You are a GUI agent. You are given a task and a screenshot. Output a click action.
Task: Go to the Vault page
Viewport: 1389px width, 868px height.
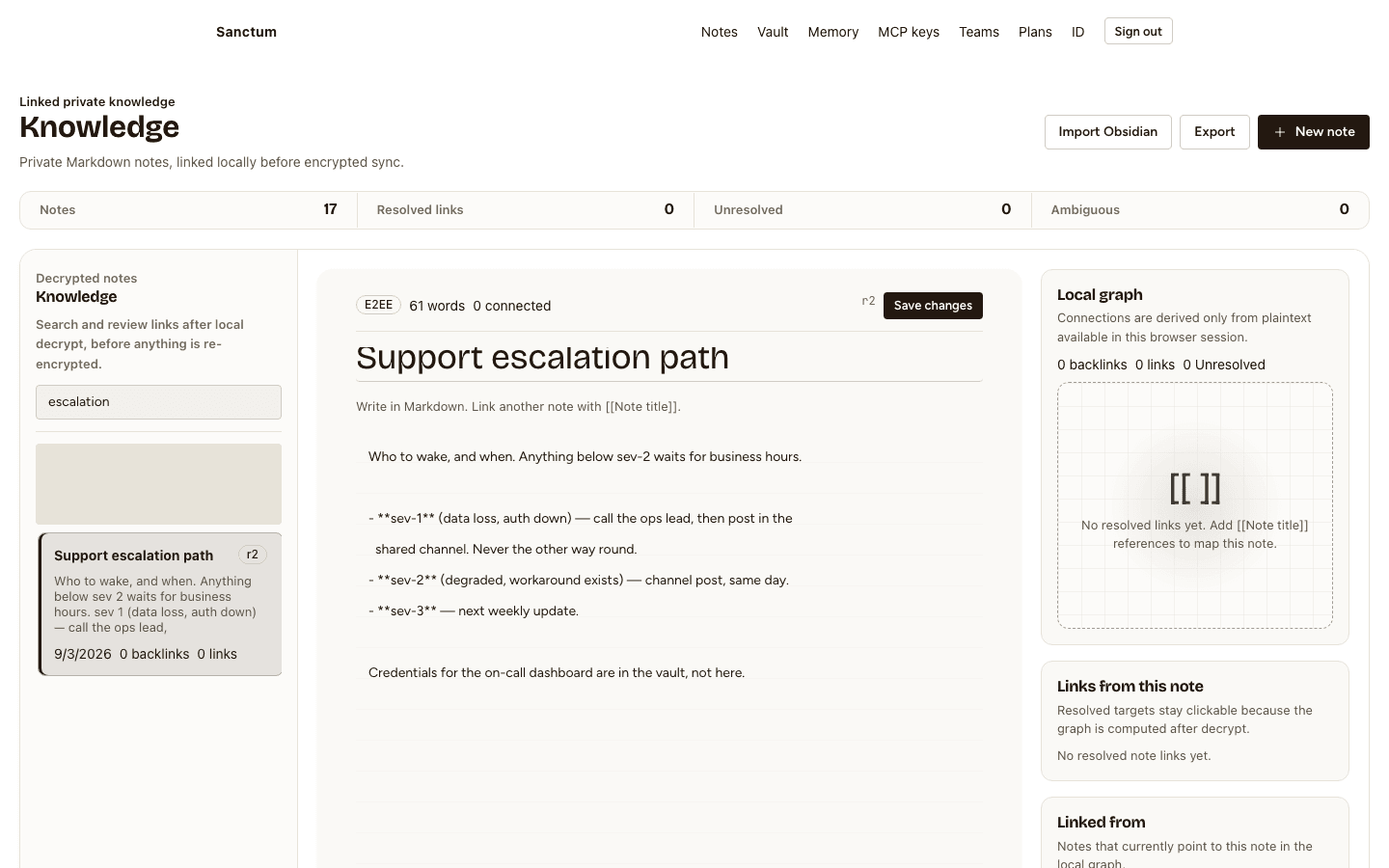point(773,32)
